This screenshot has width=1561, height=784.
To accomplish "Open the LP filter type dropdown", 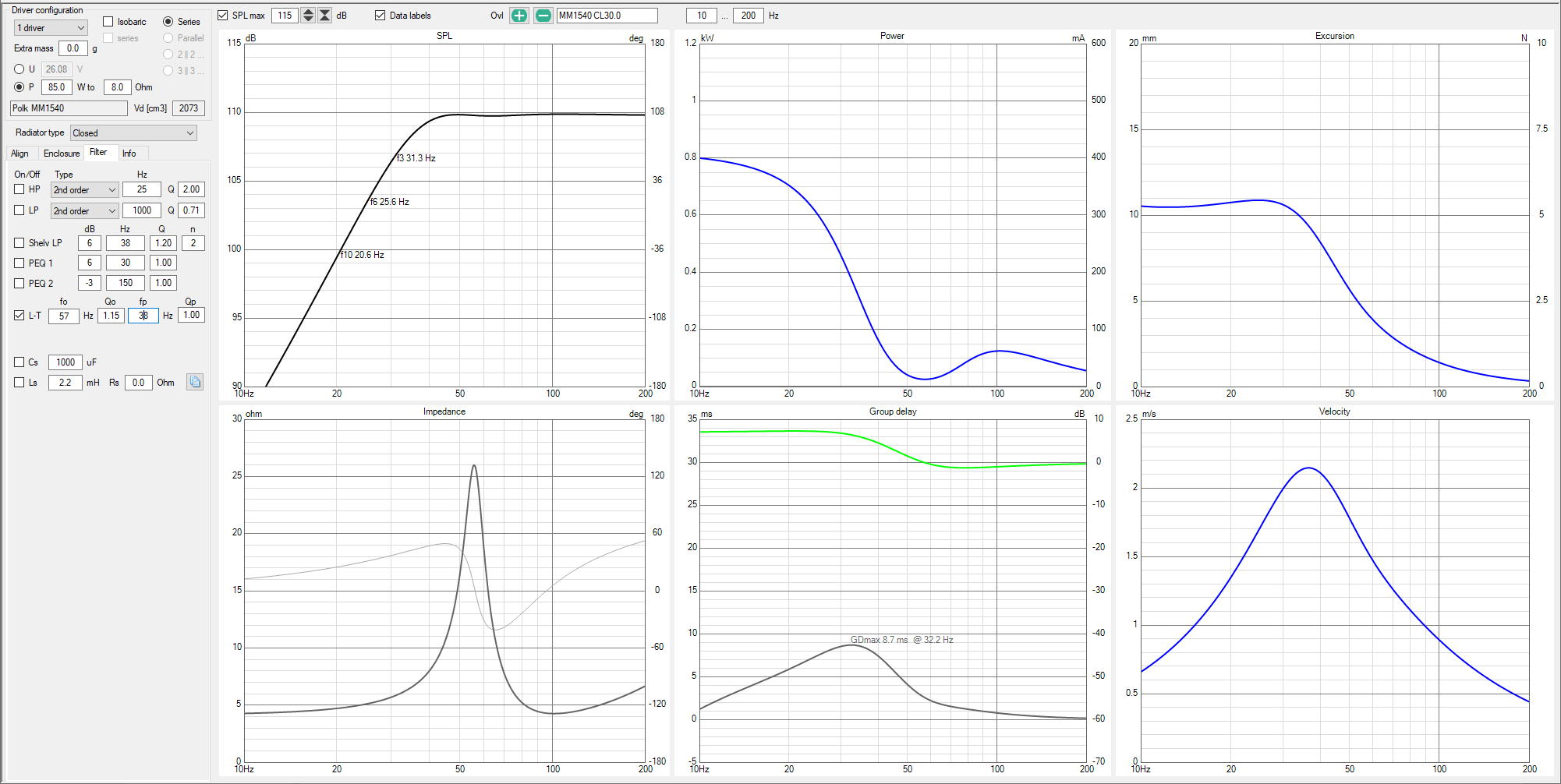I will pos(85,211).
